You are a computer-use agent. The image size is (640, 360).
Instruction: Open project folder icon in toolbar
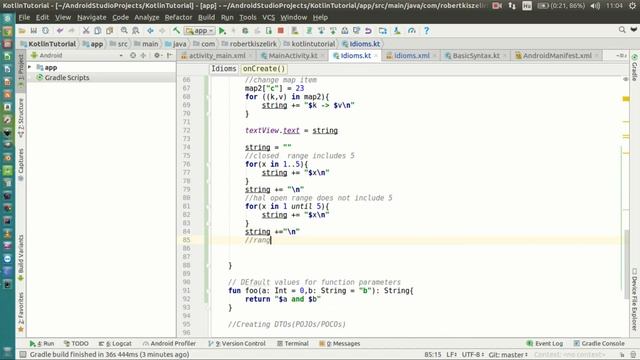(x=22, y=31)
